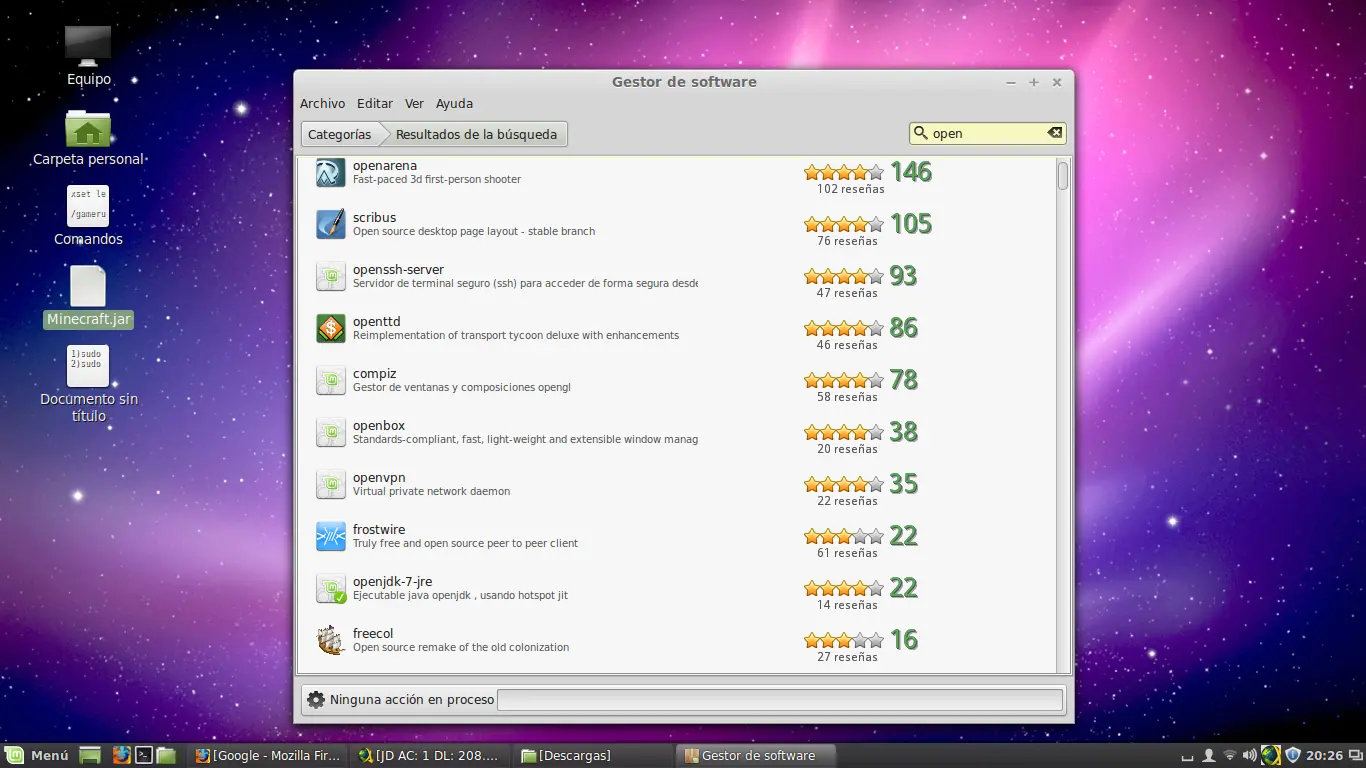The width and height of the screenshot is (1366, 768).
Task: Click in the search field containing 'open'
Action: tap(986, 133)
